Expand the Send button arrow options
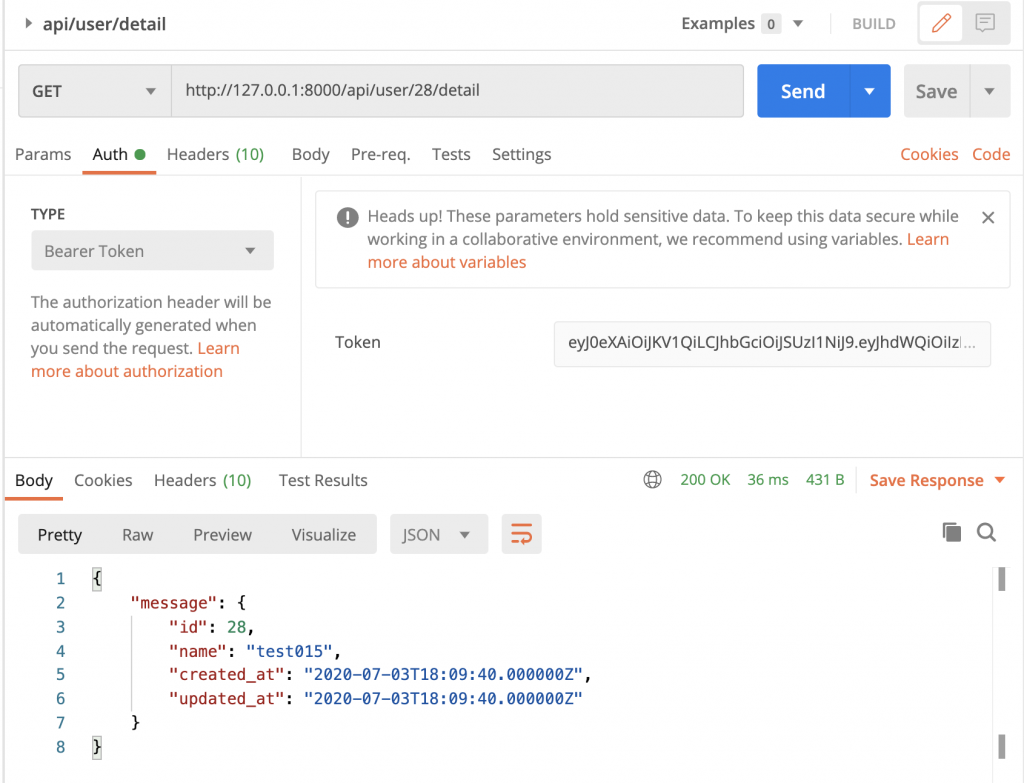Viewport: 1024px width, 783px height. coord(869,91)
